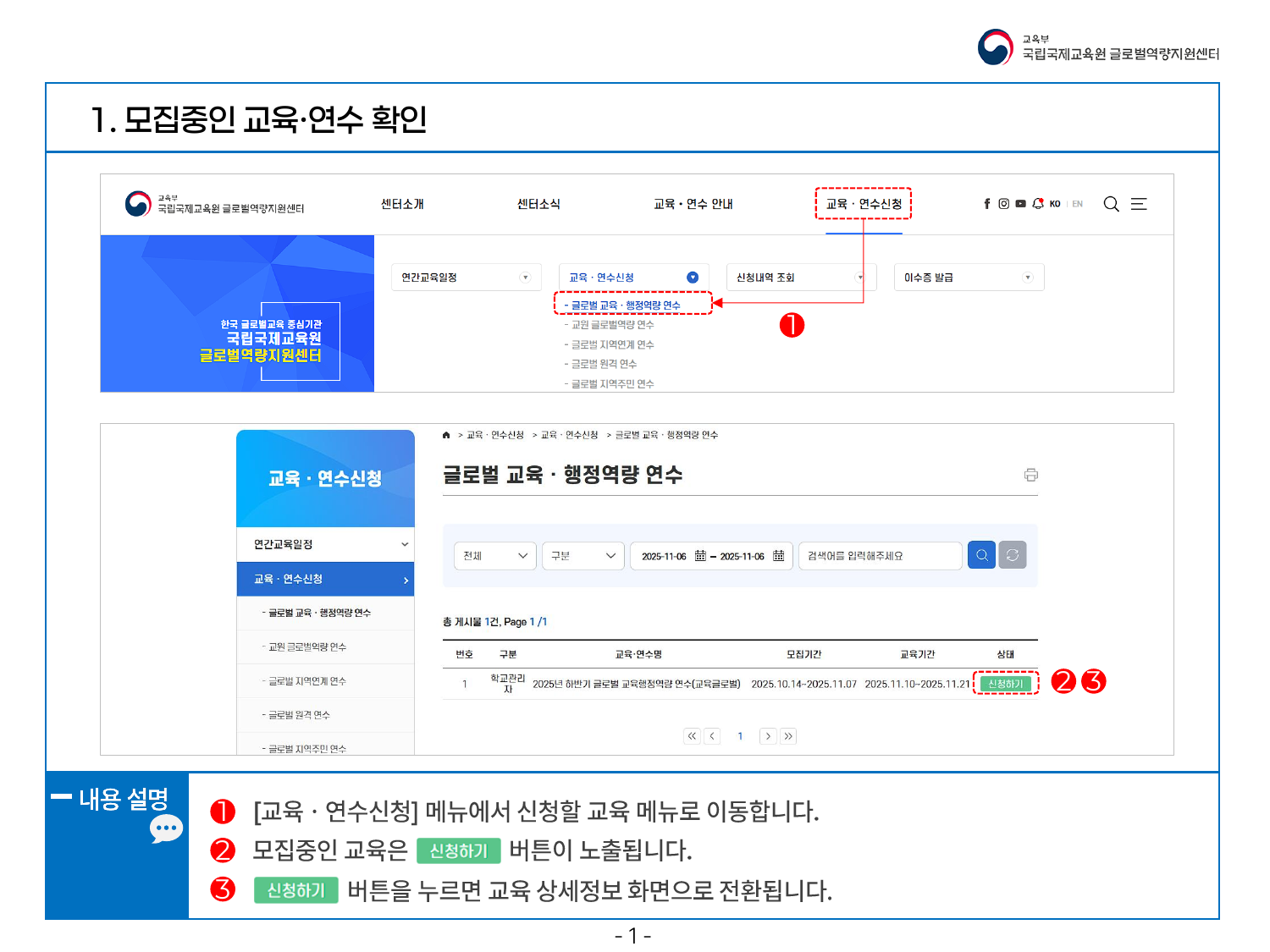Click the printer icon beside page title

click(1030, 475)
